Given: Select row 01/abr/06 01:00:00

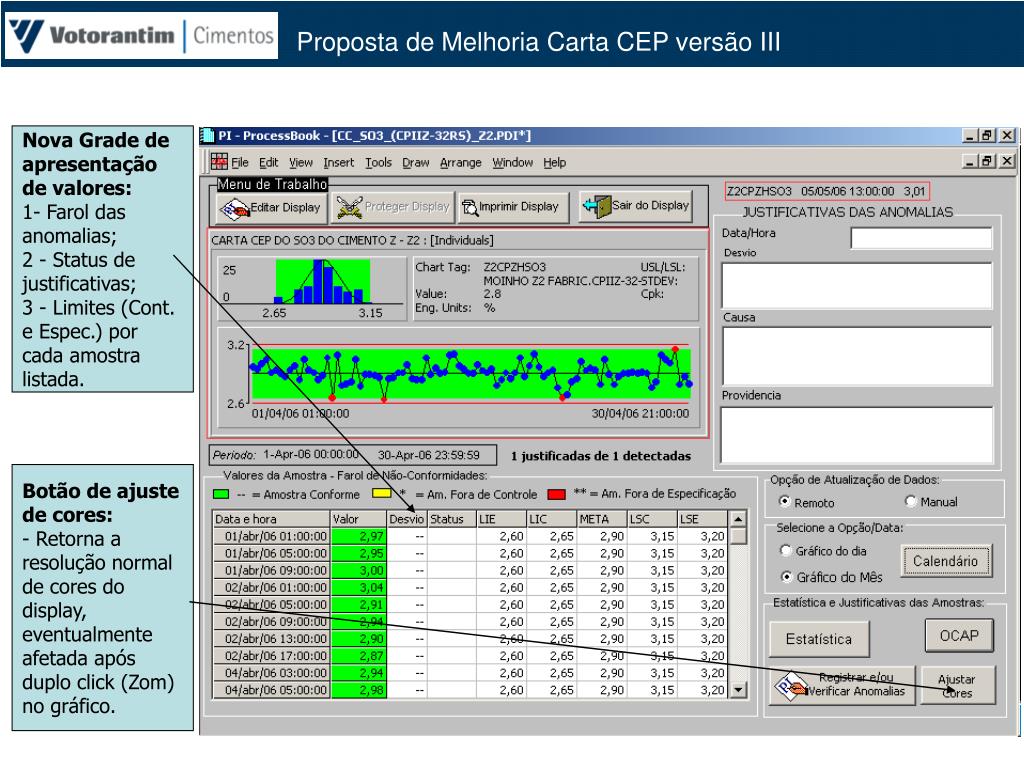Looking at the screenshot, I should point(470,536).
